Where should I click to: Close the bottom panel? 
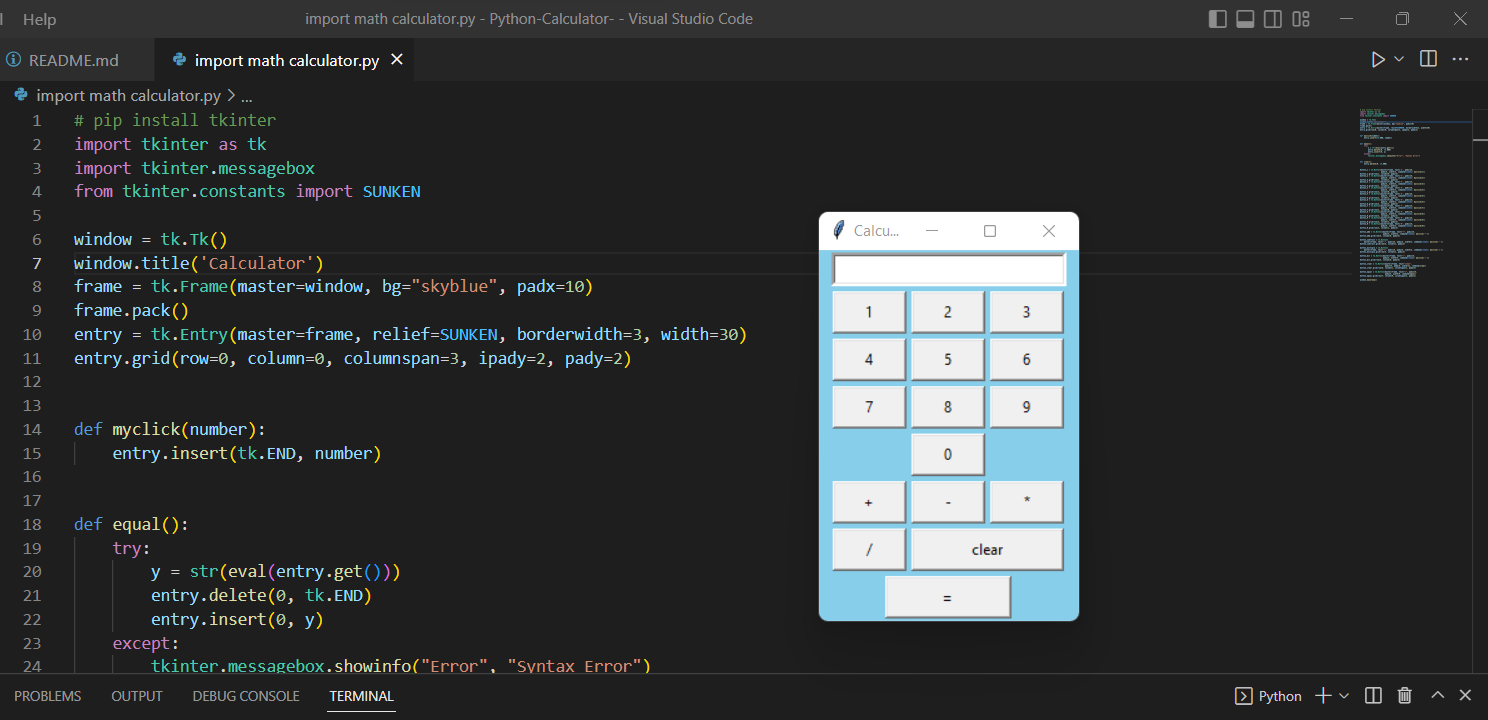pyautogui.click(x=1465, y=696)
